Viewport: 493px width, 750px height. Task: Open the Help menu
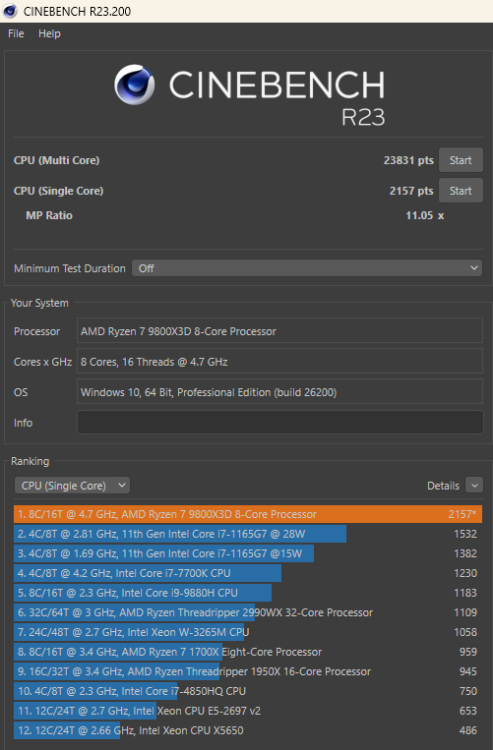point(49,33)
